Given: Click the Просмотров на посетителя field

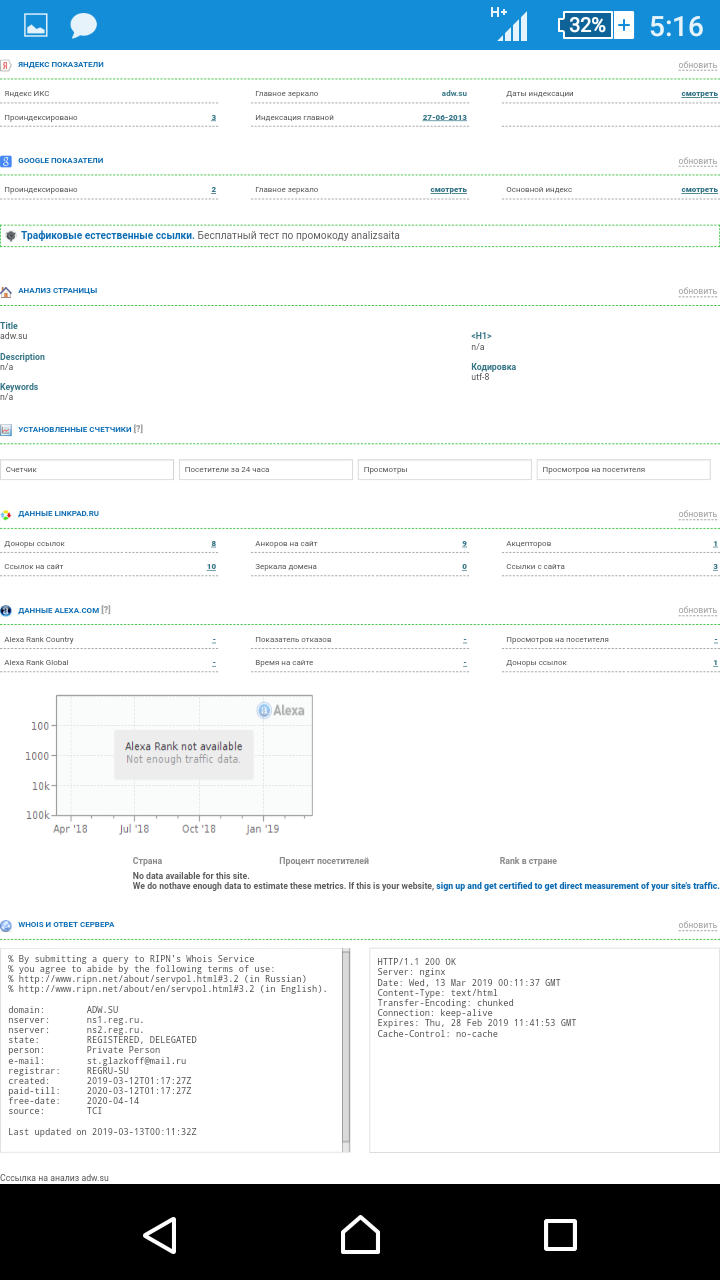Looking at the screenshot, I should [x=625, y=469].
